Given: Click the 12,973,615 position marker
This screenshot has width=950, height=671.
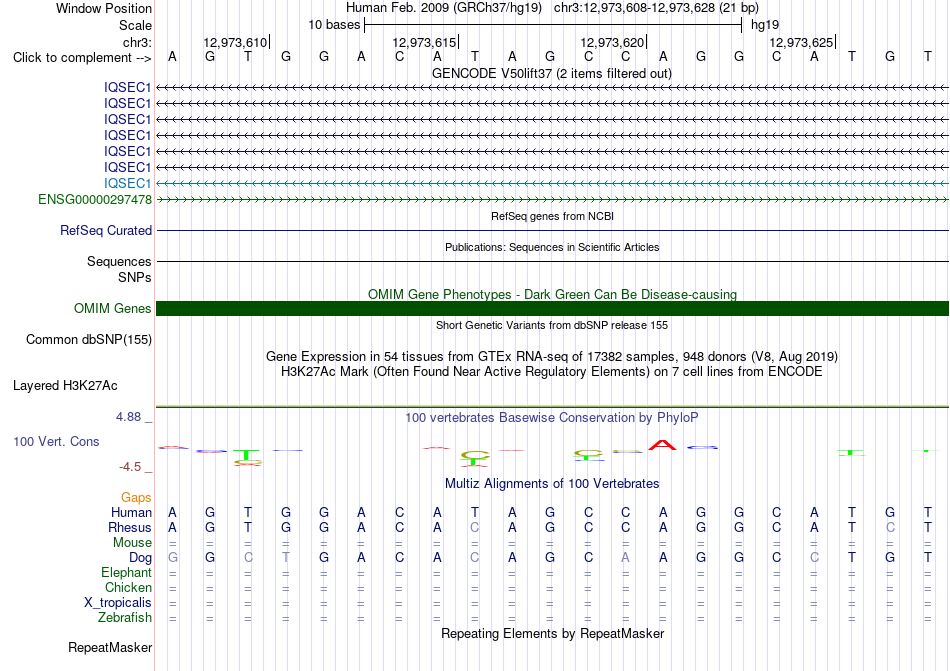Looking at the screenshot, I should point(424,42).
